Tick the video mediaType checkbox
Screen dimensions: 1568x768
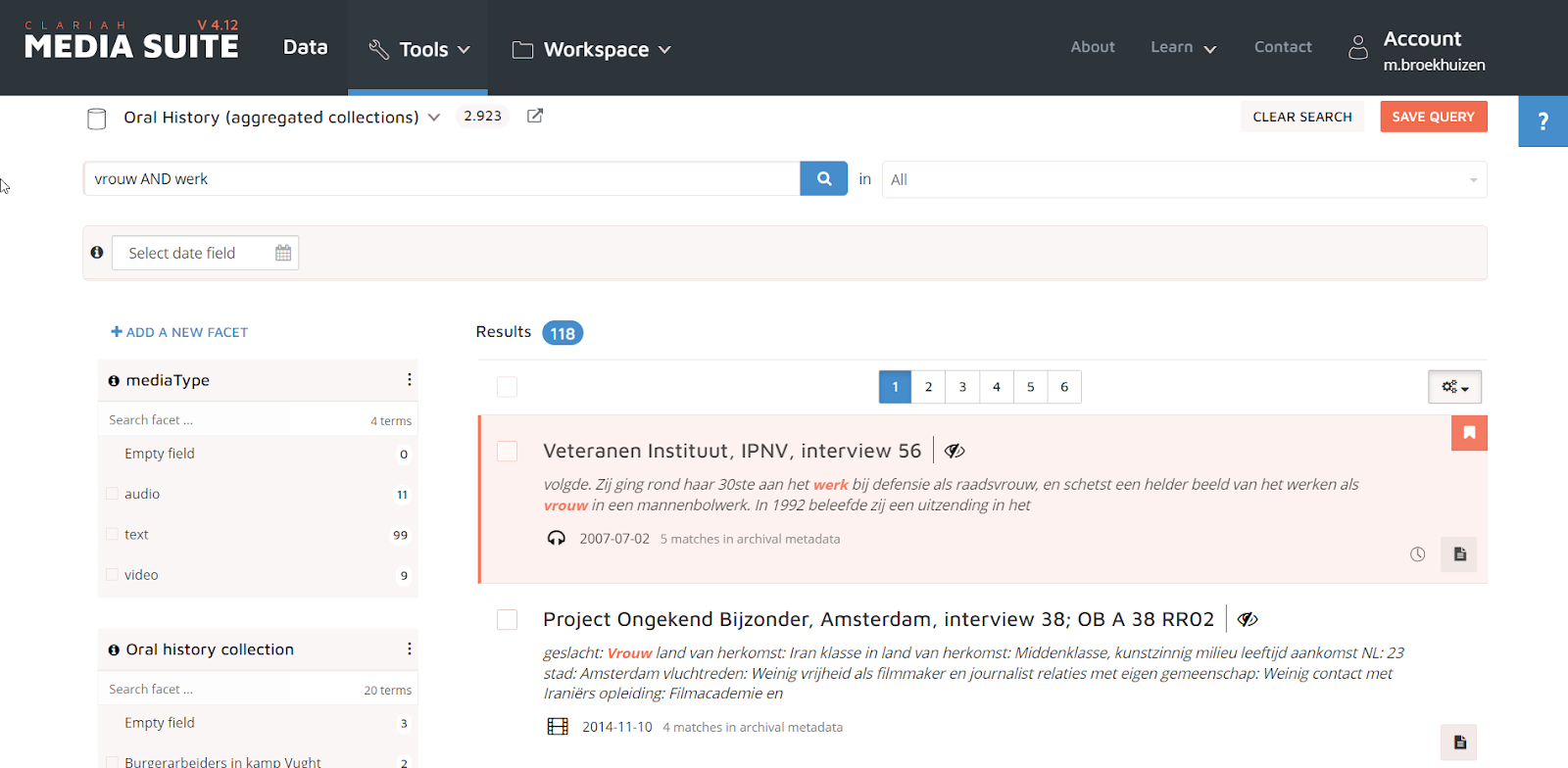[113, 575]
